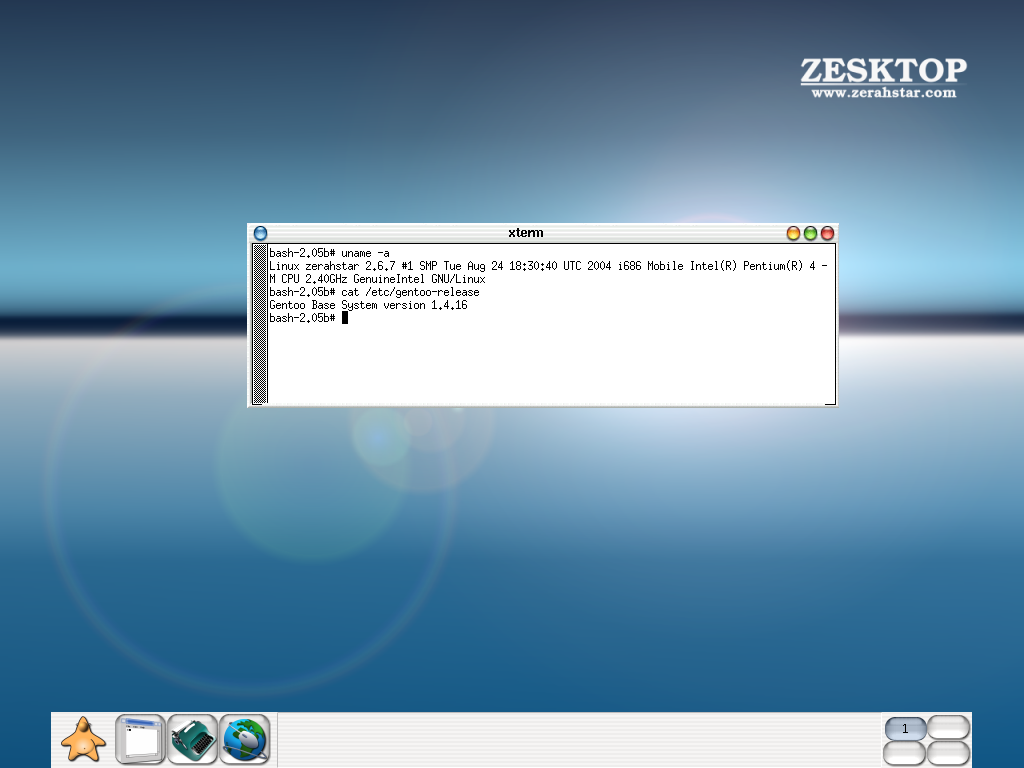This screenshot has height=768, width=1024.
Task: Open the blue xterm window menu button
Action: coord(261,233)
